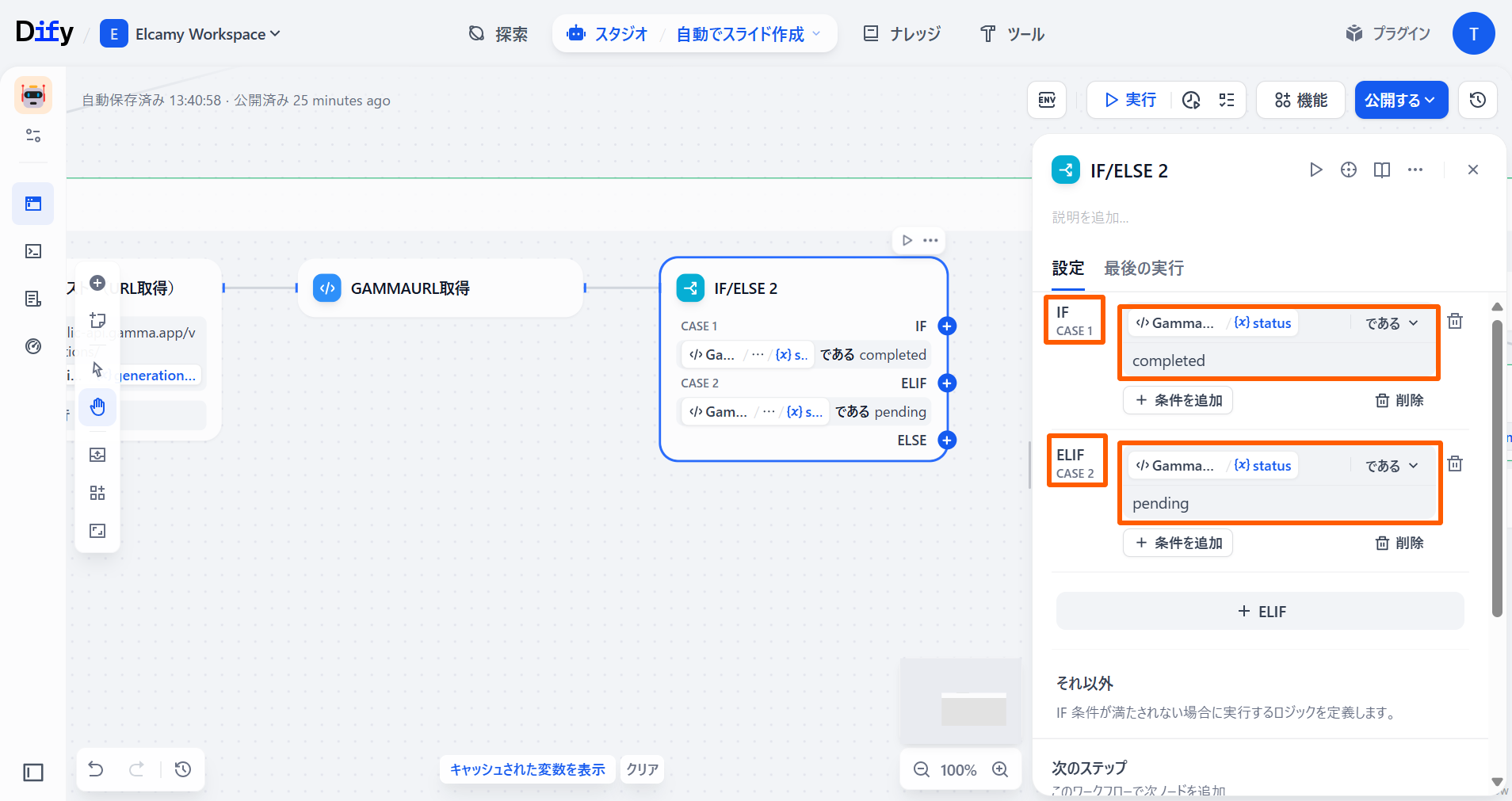
Task: Click the ENV environment variables icon
Action: coord(1047,100)
